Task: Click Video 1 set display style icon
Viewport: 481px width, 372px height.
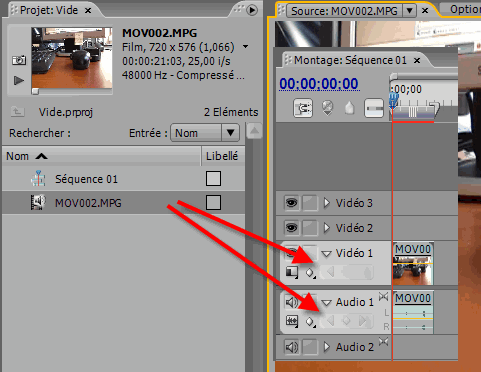Action: coord(292,272)
